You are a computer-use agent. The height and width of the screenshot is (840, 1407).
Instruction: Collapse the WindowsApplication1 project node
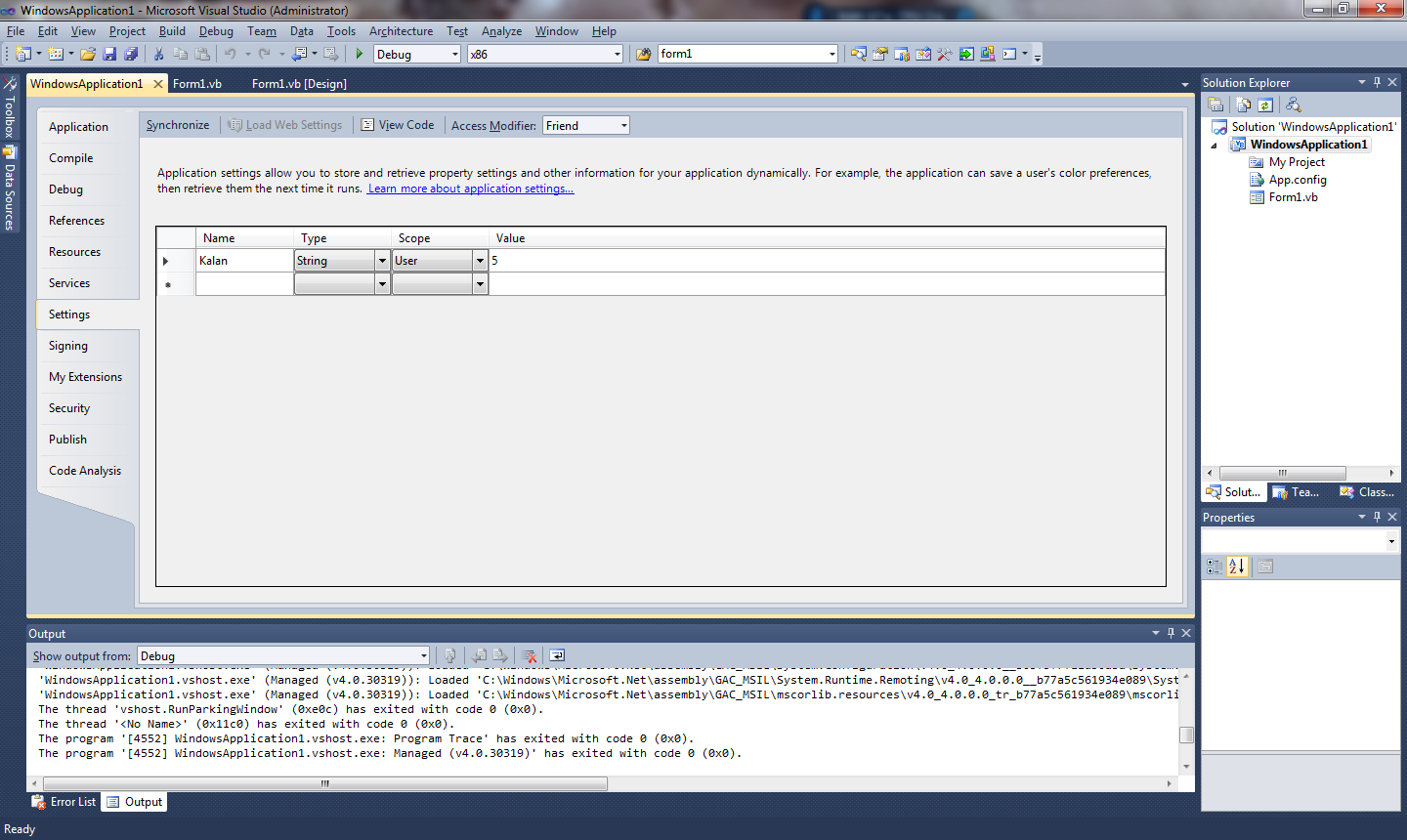click(1215, 146)
